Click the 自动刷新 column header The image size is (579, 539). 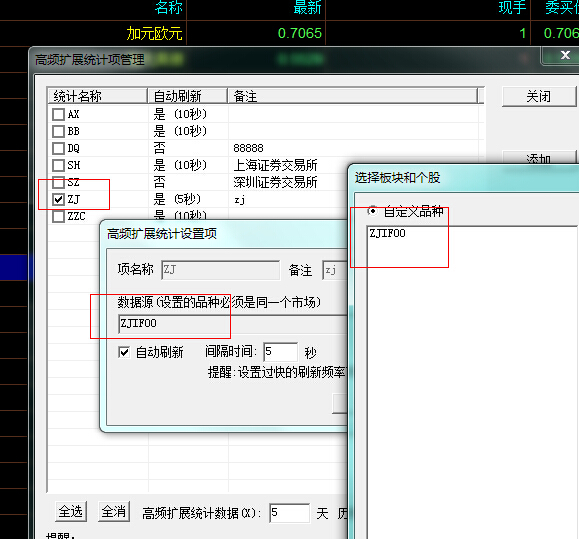click(x=187, y=96)
